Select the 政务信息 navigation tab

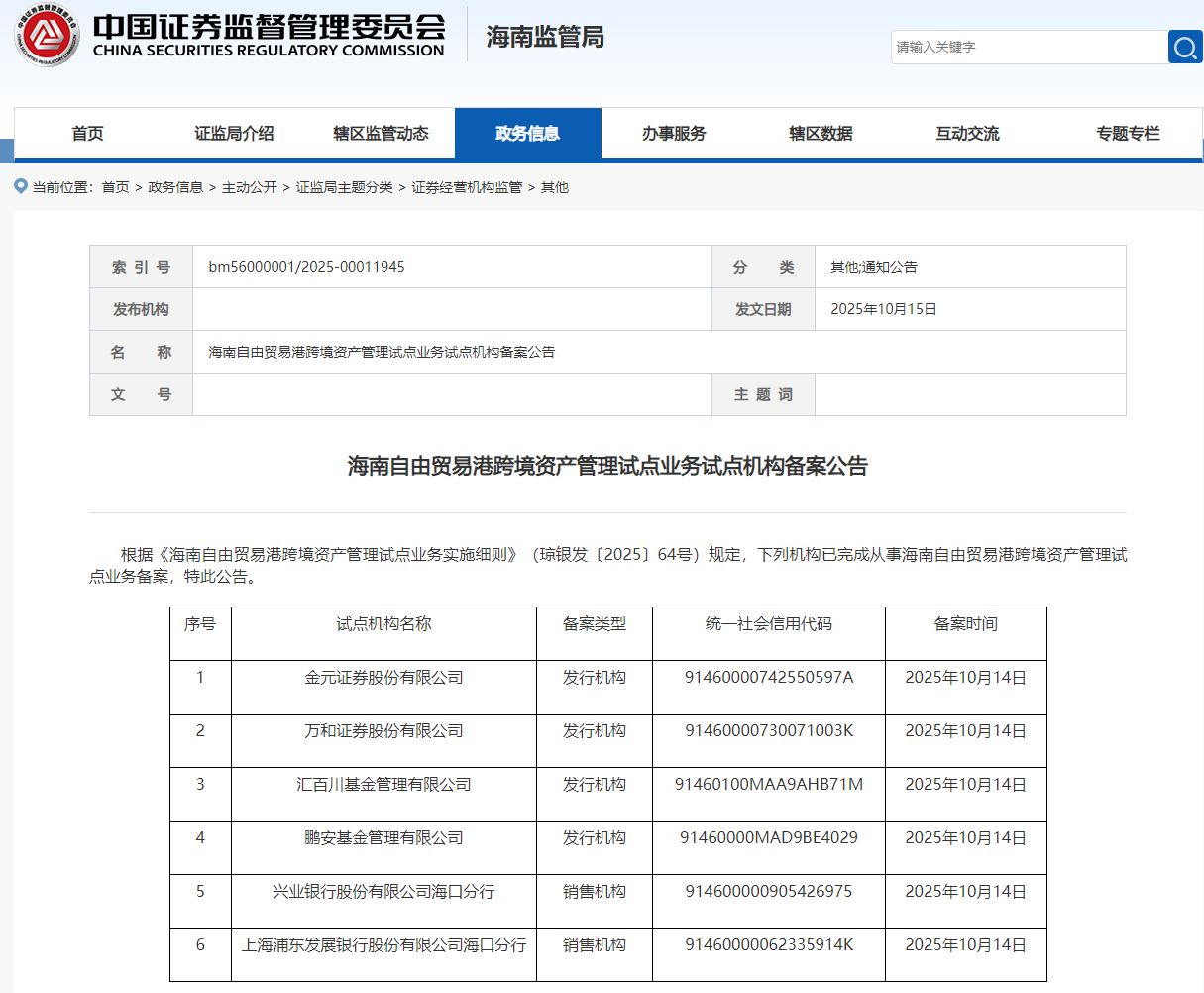pyautogui.click(x=527, y=134)
